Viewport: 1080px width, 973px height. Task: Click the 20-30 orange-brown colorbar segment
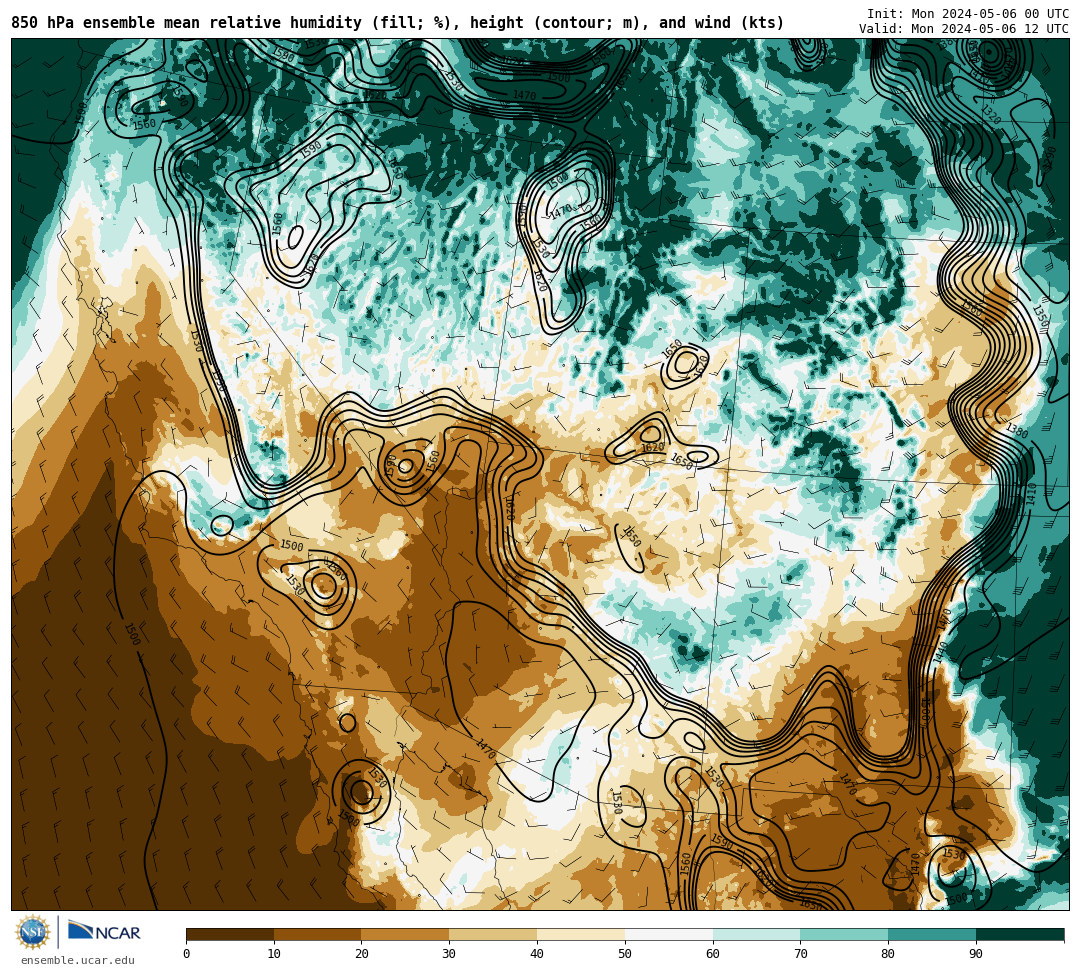click(x=406, y=934)
